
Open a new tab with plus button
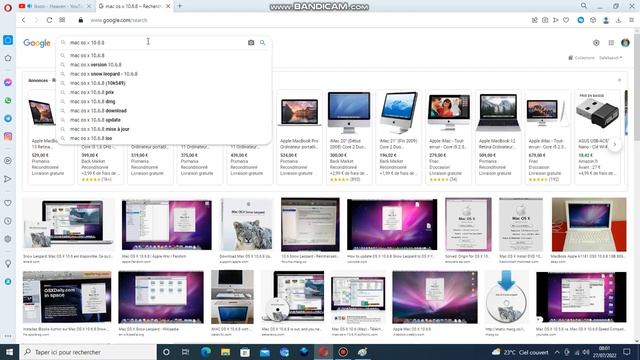(180, 6)
